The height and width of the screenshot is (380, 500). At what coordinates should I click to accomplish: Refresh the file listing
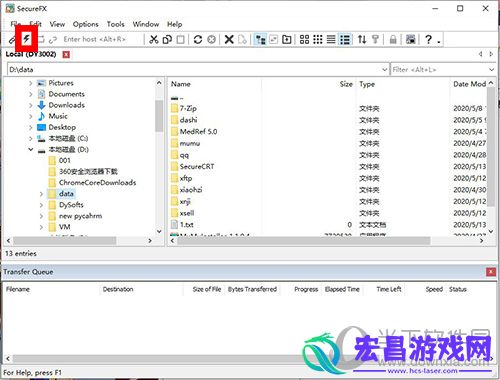pos(198,39)
